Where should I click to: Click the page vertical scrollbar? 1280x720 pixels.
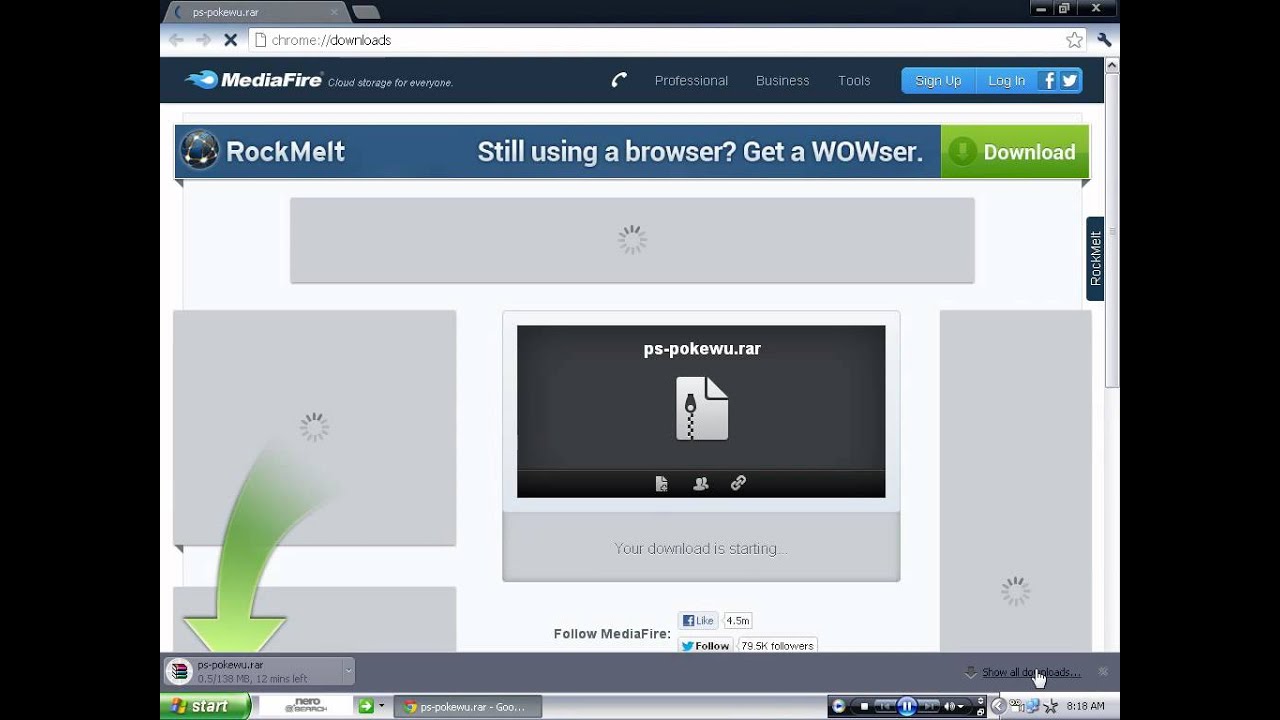1112,230
